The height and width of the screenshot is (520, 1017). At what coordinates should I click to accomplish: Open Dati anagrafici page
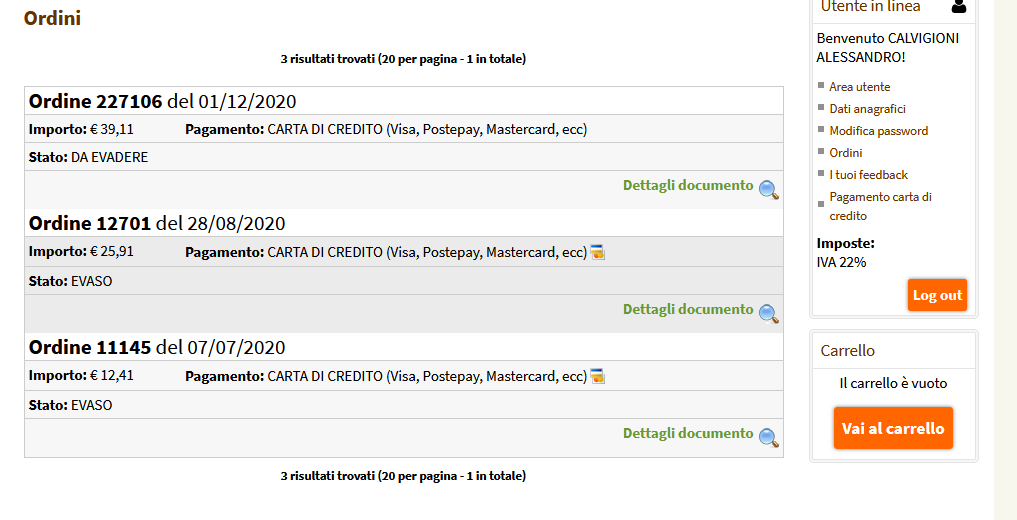pos(867,109)
